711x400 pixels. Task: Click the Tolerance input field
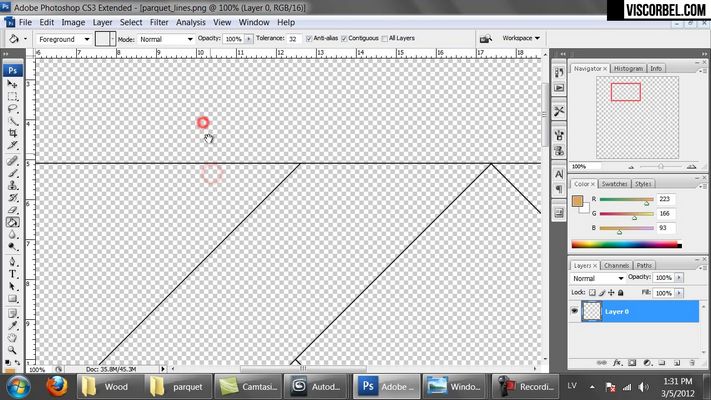tap(293, 39)
